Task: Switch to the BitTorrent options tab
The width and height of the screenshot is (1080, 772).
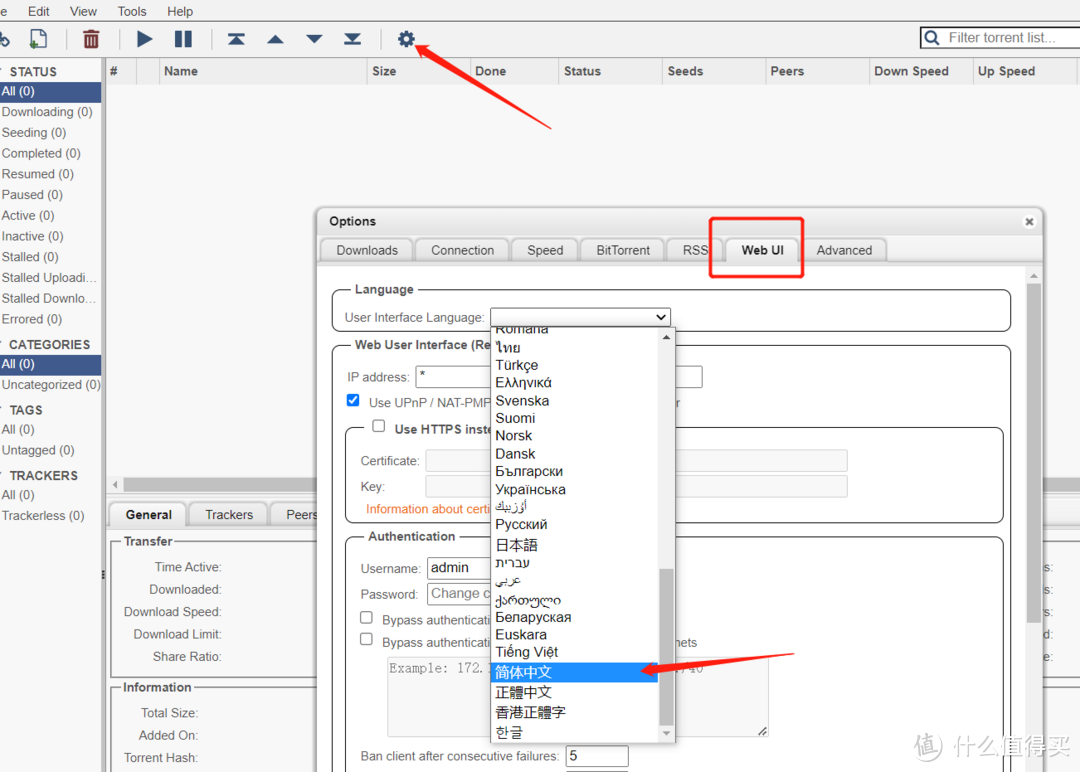Action: 621,250
